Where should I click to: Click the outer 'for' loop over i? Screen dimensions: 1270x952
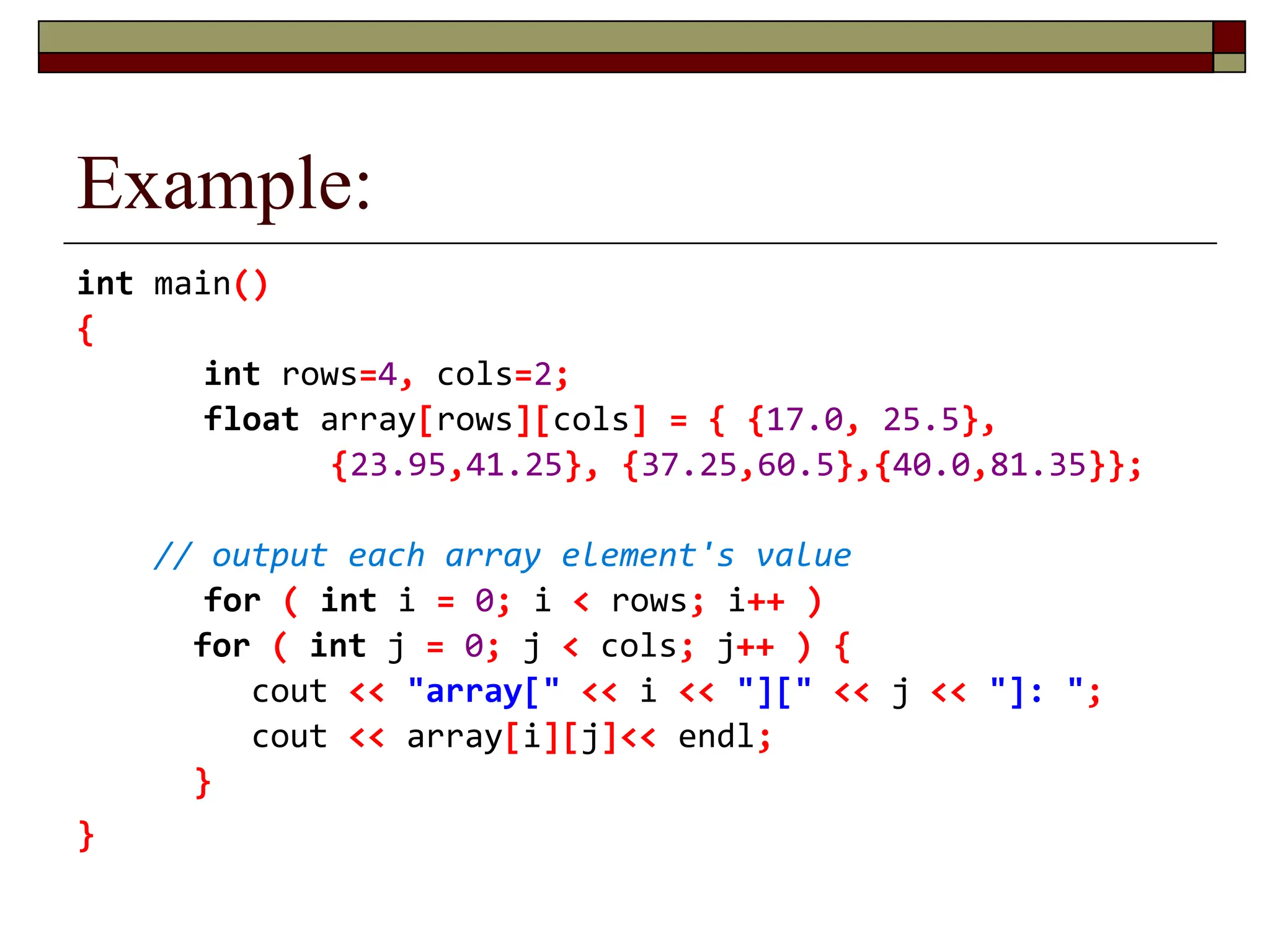(x=233, y=601)
